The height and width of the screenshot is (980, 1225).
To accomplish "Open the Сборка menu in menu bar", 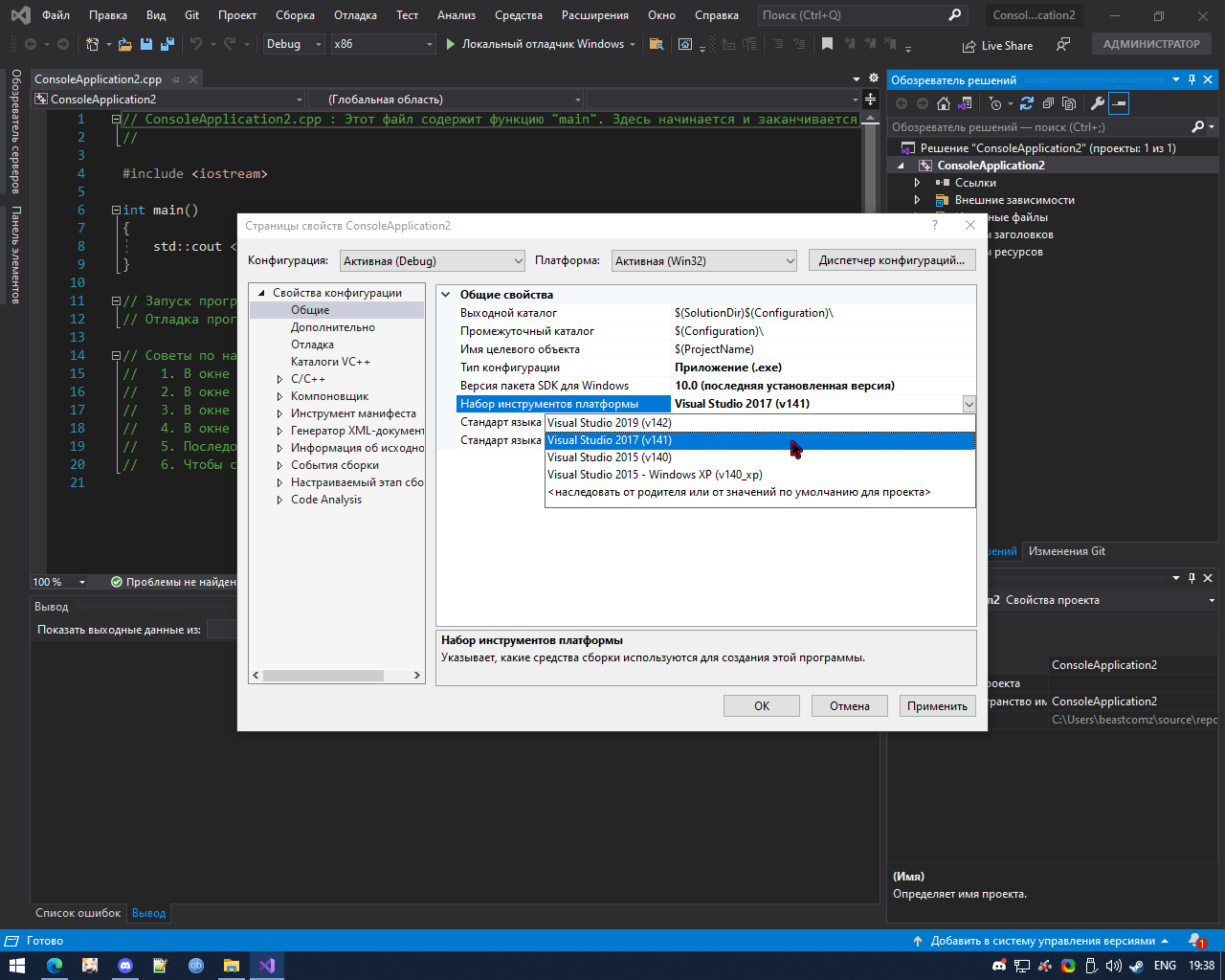I will [x=295, y=15].
